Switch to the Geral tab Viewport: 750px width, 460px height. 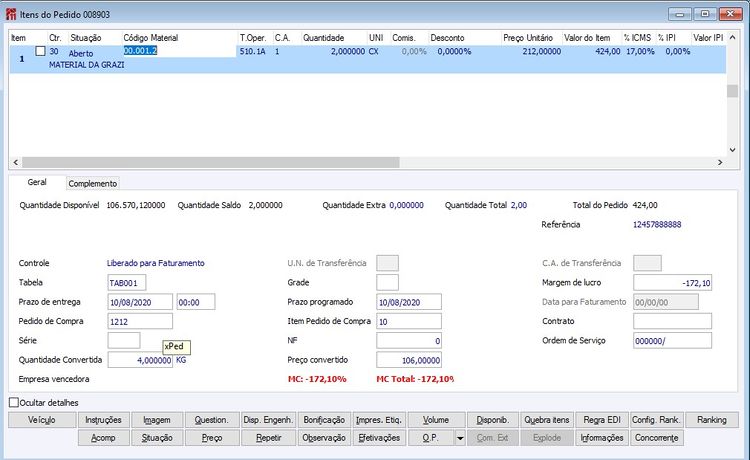coord(37,182)
